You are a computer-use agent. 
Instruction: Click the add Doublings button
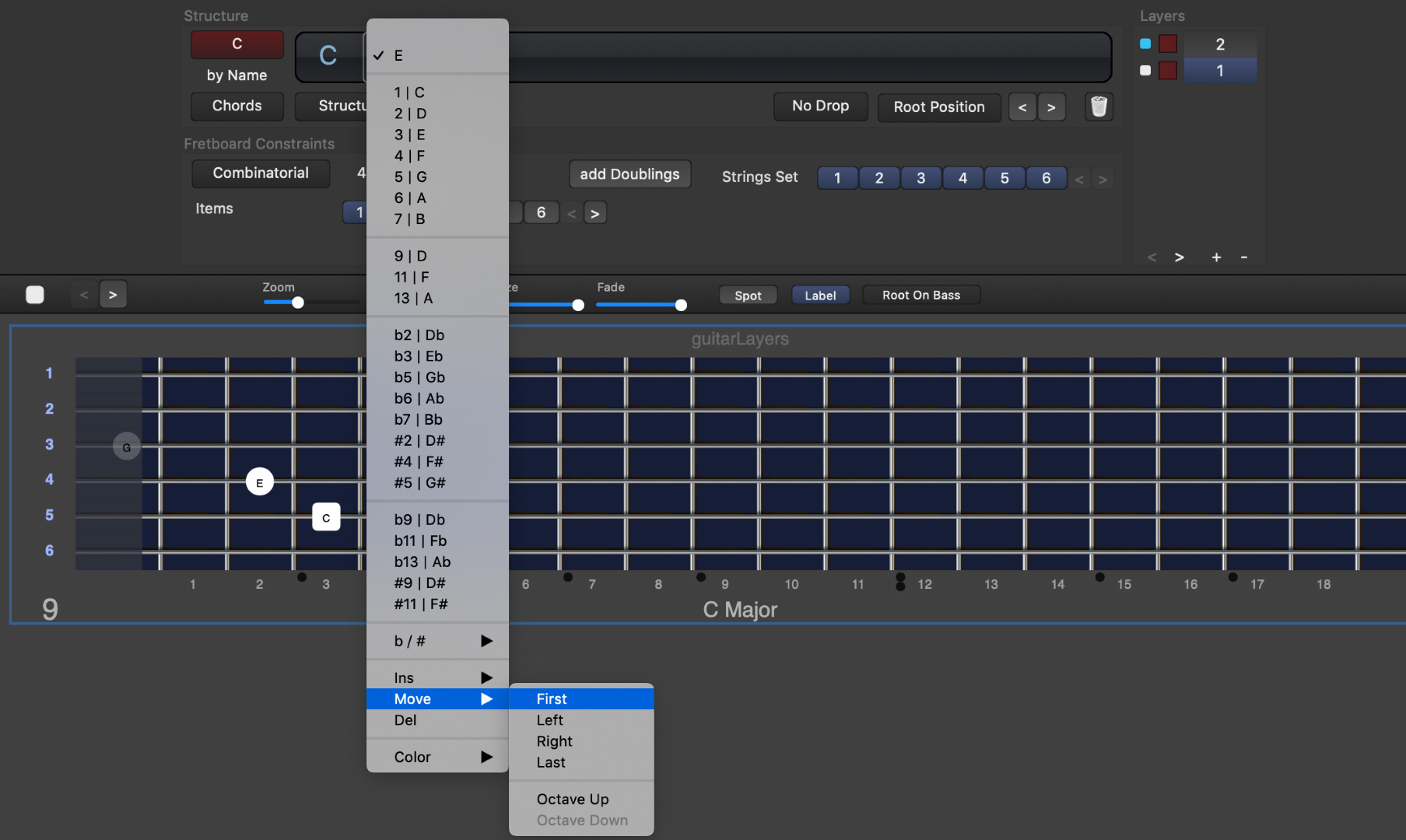[x=629, y=174]
